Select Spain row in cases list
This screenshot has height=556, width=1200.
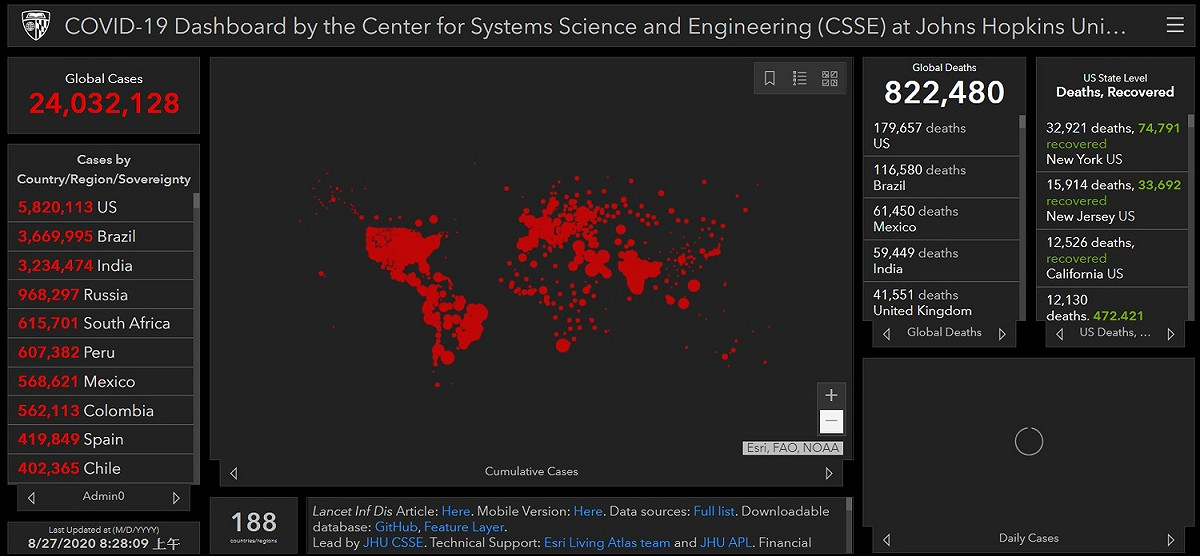coord(100,440)
